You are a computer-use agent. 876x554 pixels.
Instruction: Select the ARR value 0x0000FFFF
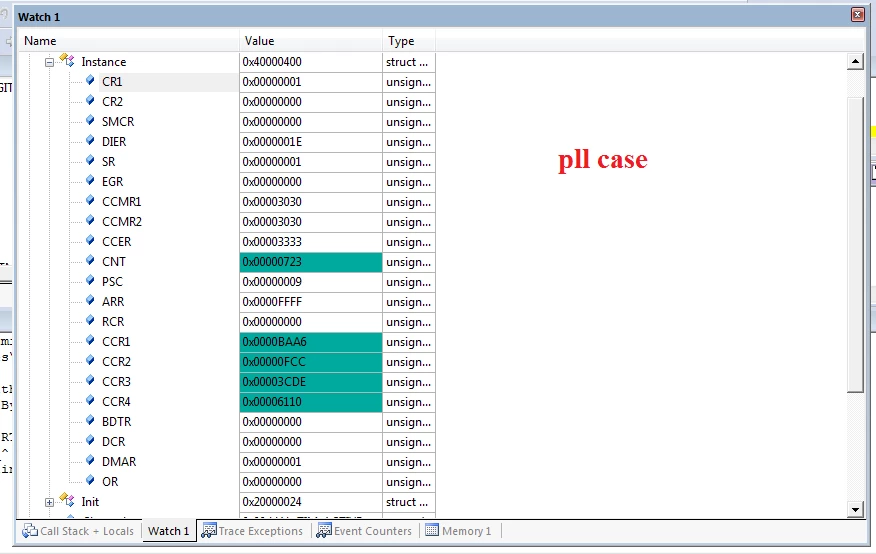pos(311,302)
